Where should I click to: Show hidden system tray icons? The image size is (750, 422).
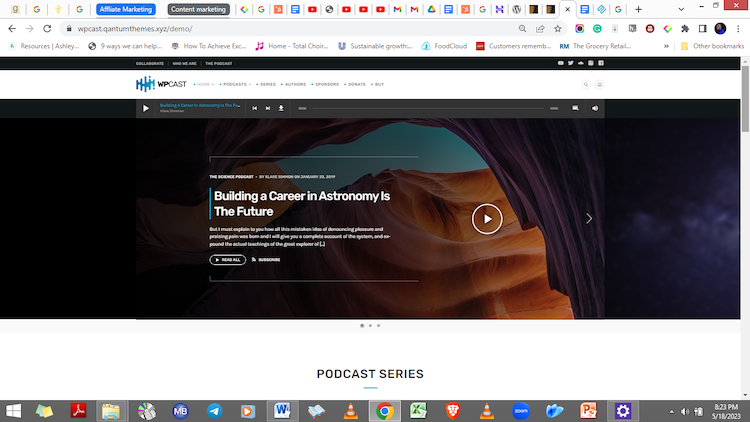pos(672,411)
